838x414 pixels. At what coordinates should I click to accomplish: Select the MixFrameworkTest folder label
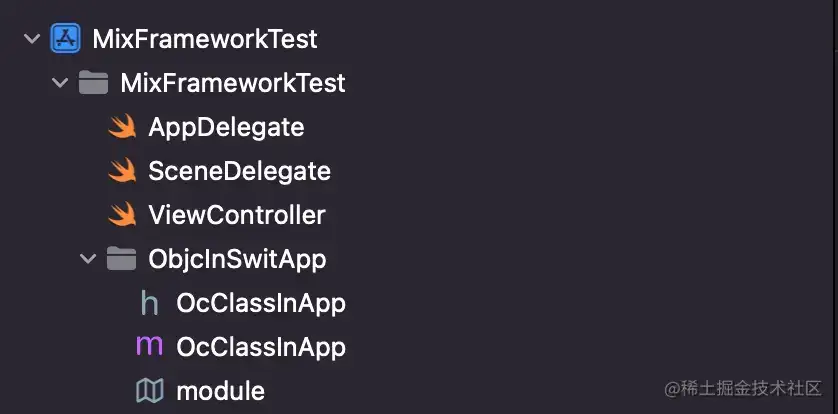pos(233,83)
